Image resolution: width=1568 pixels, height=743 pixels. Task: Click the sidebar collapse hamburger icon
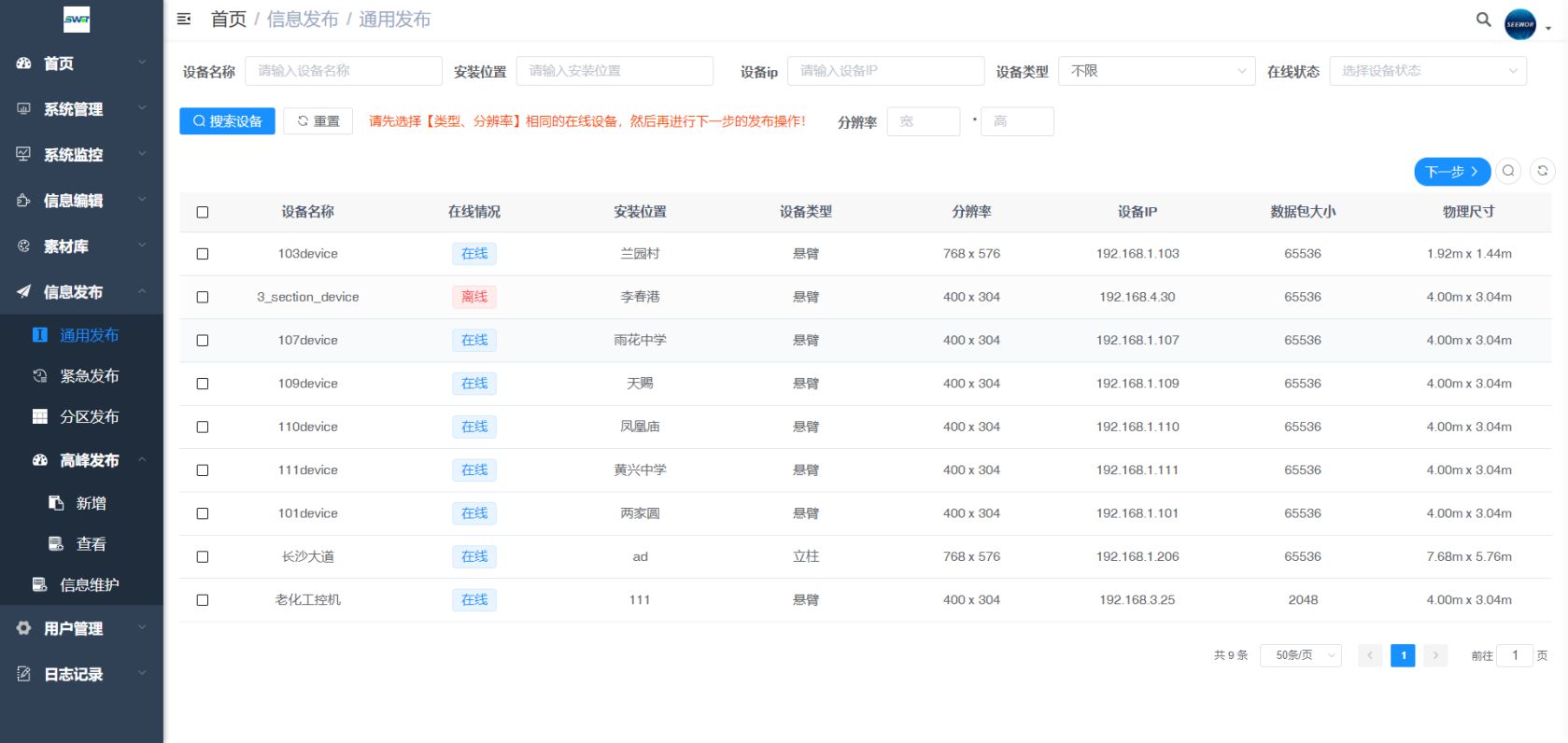tap(184, 19)
